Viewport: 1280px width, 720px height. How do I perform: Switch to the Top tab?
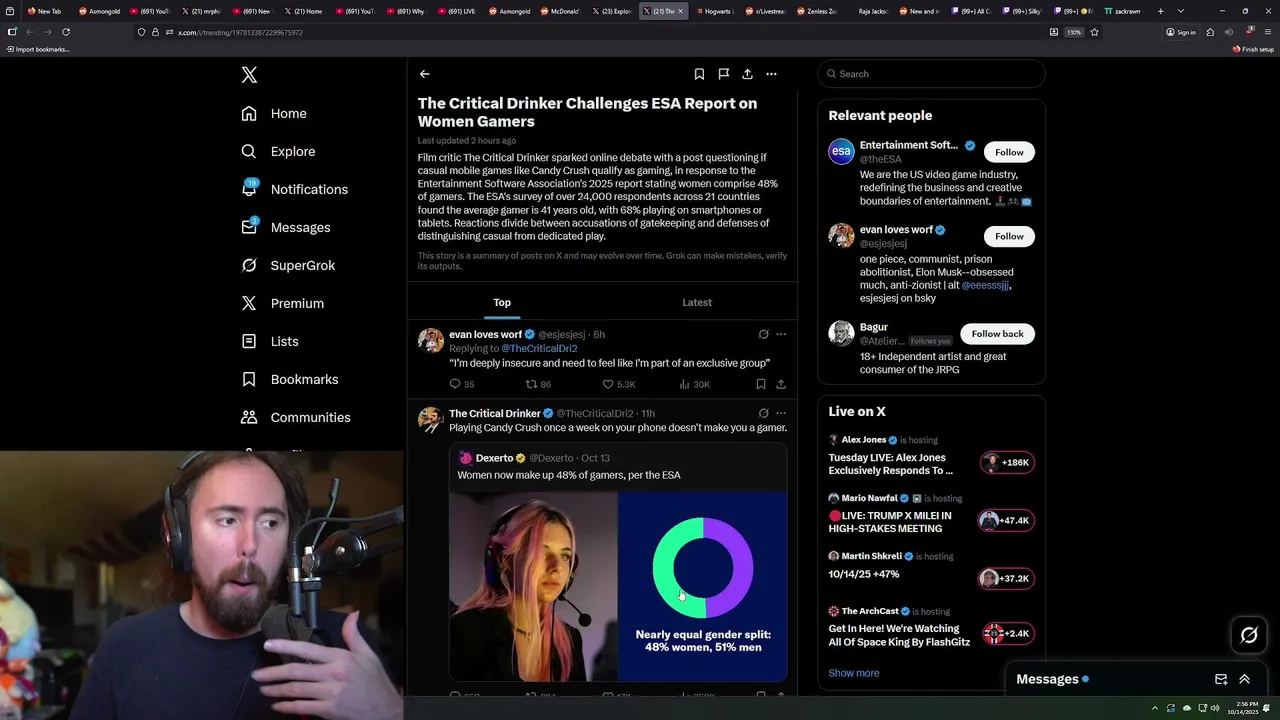(x=502, y=302)
